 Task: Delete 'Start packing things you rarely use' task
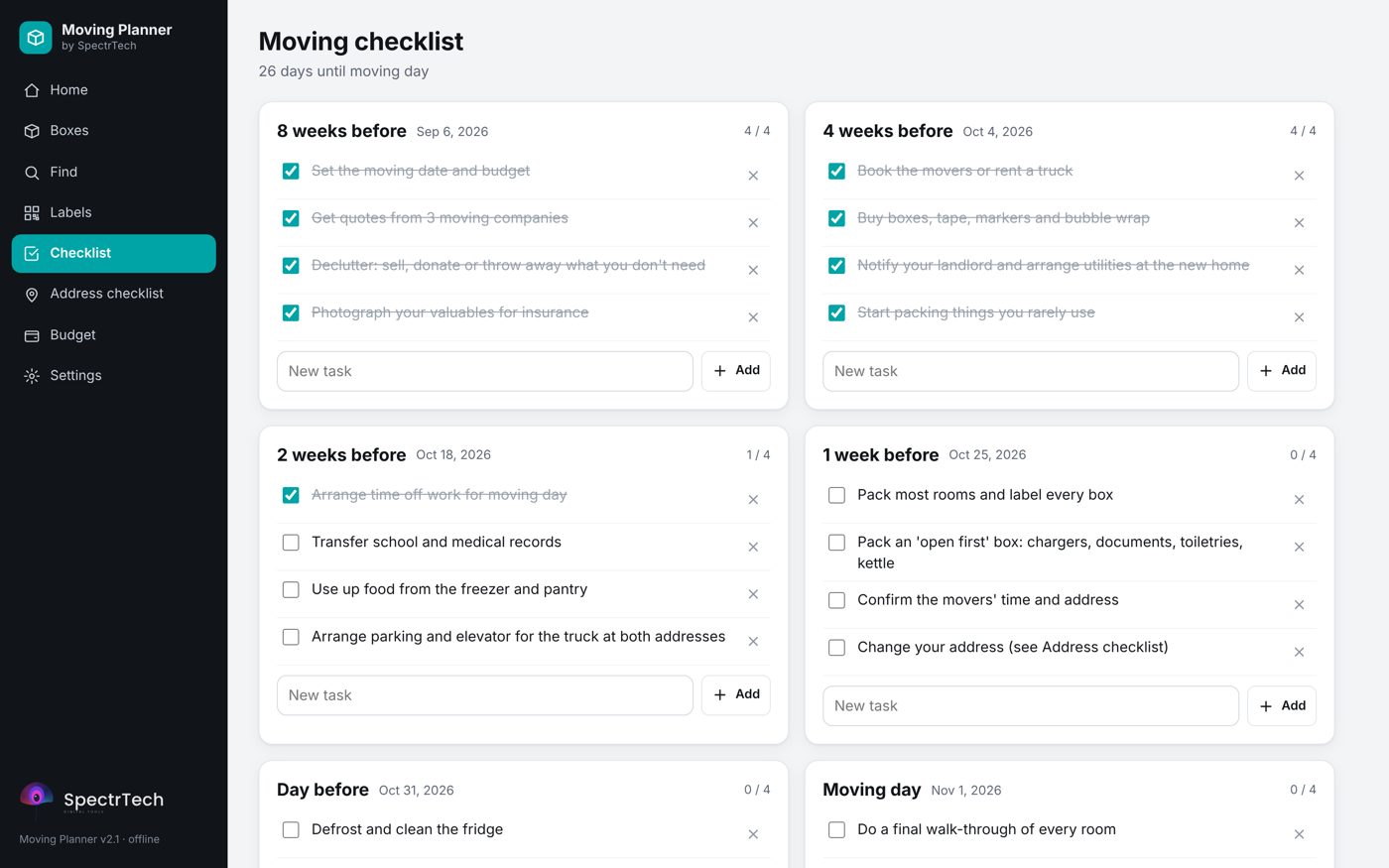point(1299,317)
